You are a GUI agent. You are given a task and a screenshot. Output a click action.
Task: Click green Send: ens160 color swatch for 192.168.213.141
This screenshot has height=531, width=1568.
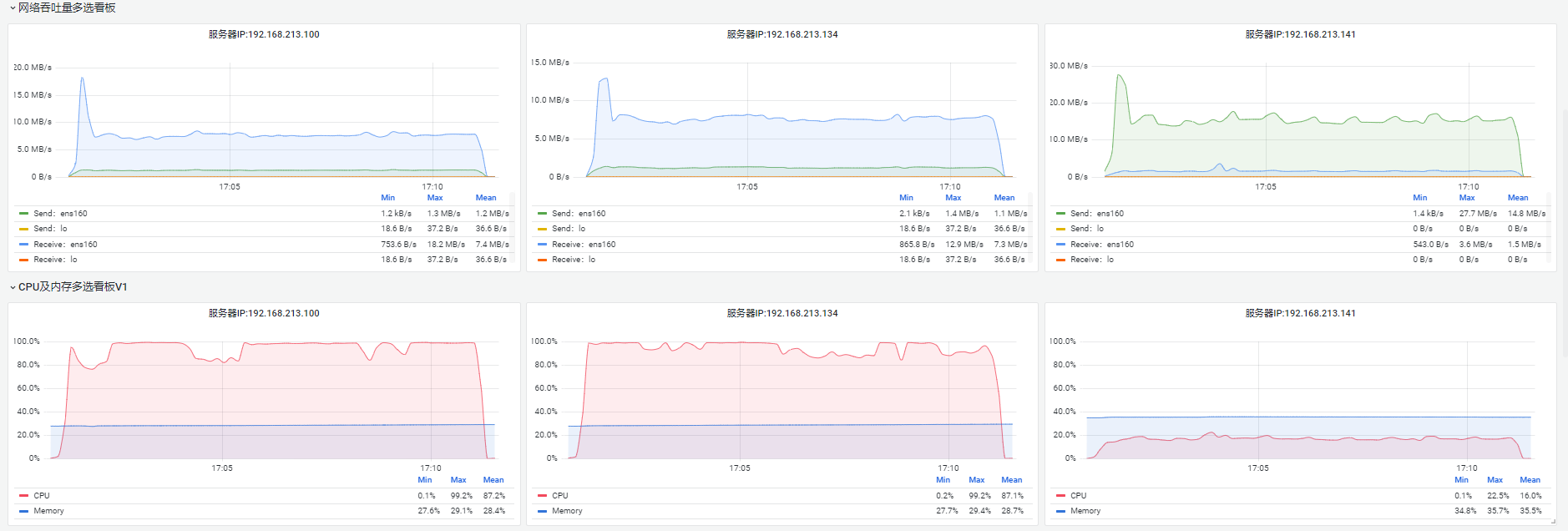tap(1060, 214)
